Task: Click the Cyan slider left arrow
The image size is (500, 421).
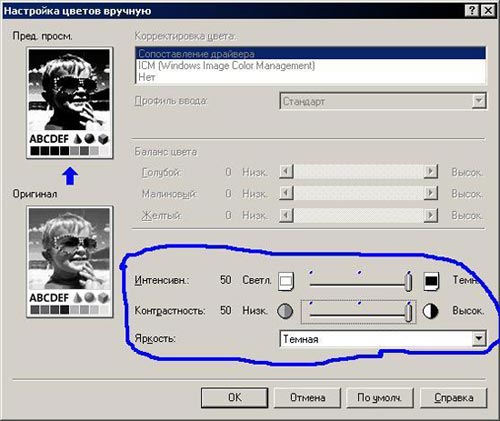Action: [286, 172]
